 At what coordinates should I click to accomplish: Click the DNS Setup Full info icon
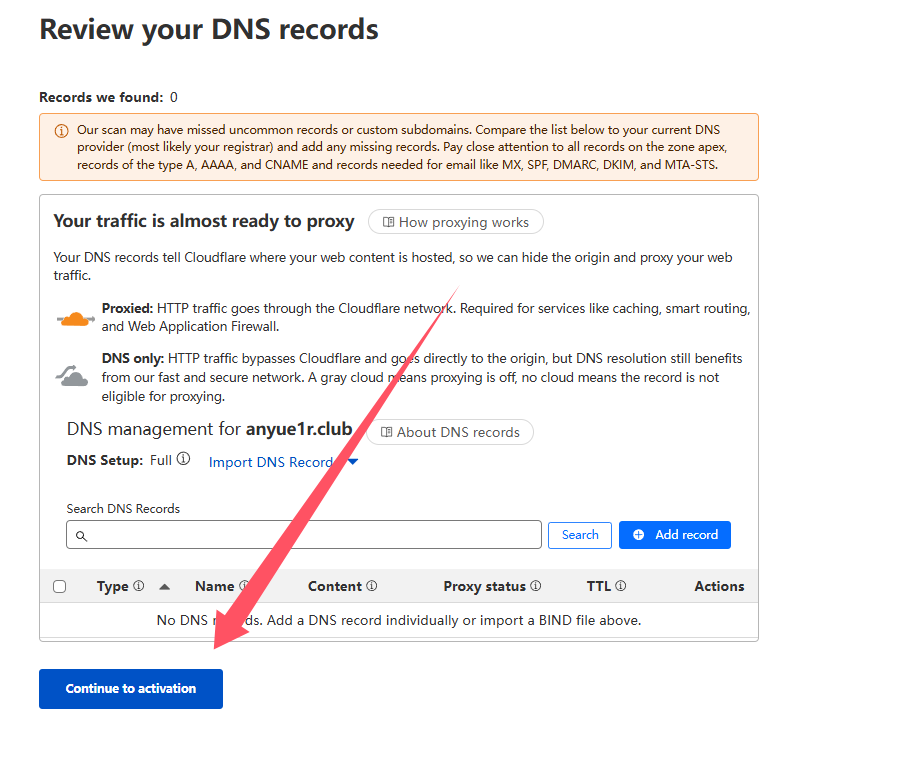[x=183, y=459]
